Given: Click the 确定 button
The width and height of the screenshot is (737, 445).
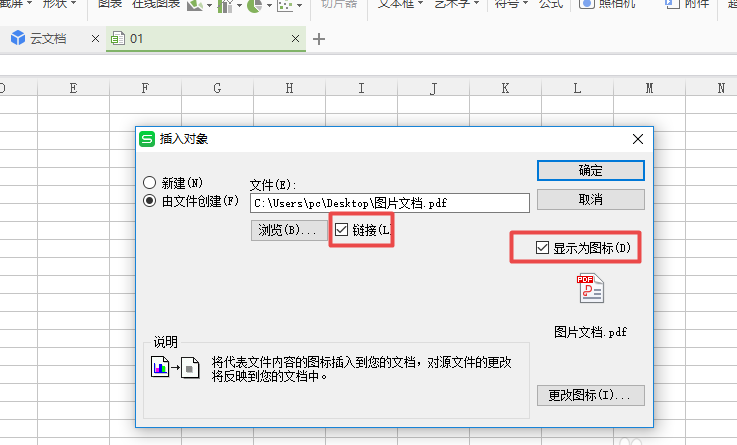Looking at the screenshot, I should tap(590, 171).
